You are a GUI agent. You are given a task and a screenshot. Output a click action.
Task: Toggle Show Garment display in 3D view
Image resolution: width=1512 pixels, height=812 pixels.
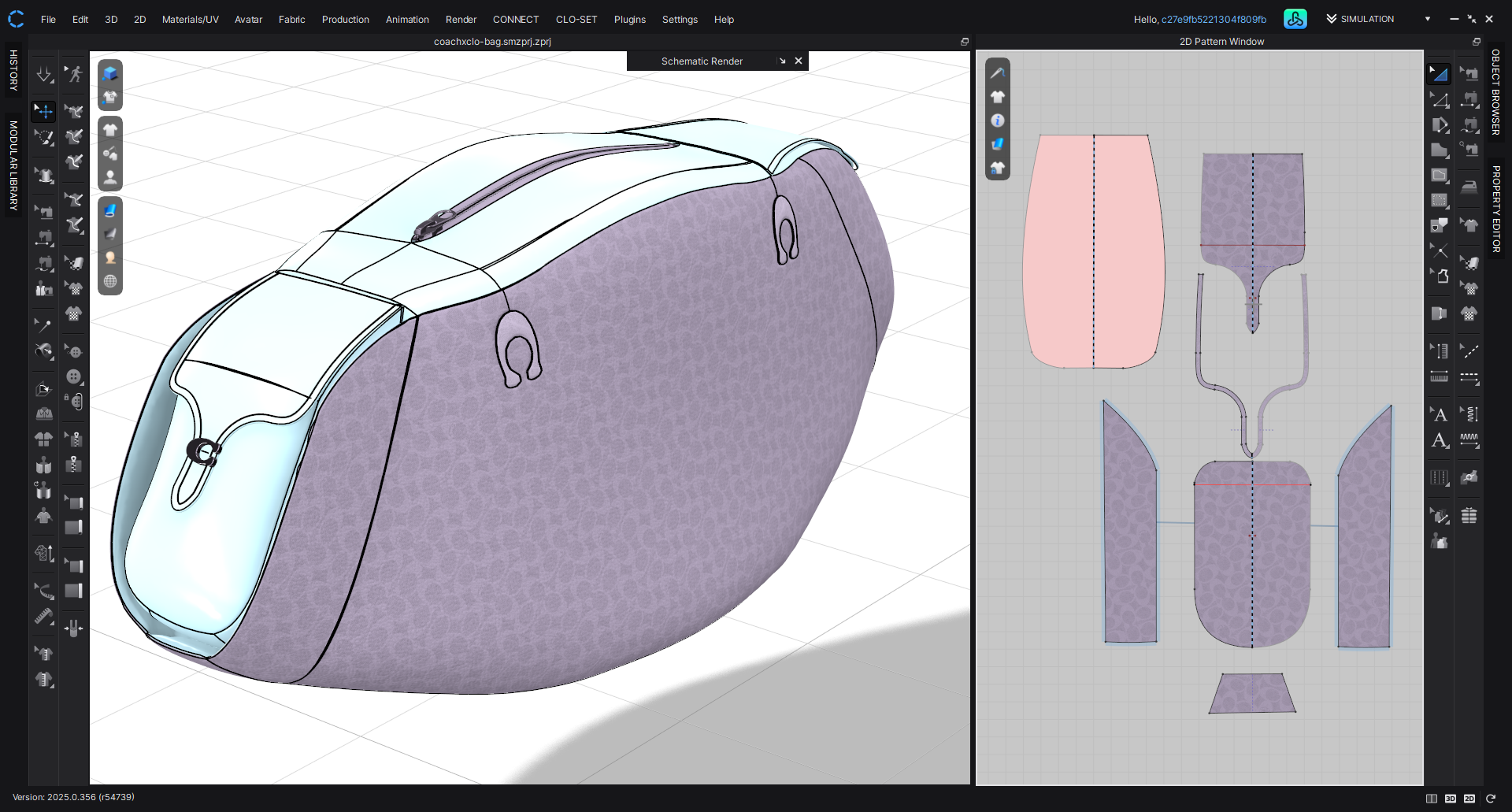coord(110,129)
